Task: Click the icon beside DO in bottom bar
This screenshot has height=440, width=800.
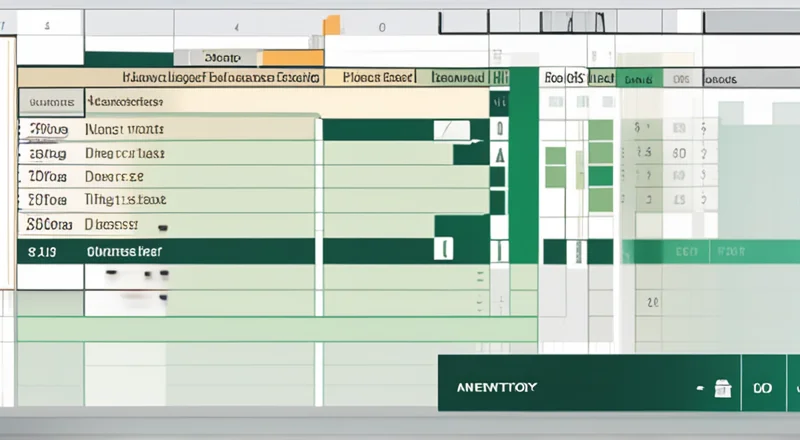Action: coord(720,388)
